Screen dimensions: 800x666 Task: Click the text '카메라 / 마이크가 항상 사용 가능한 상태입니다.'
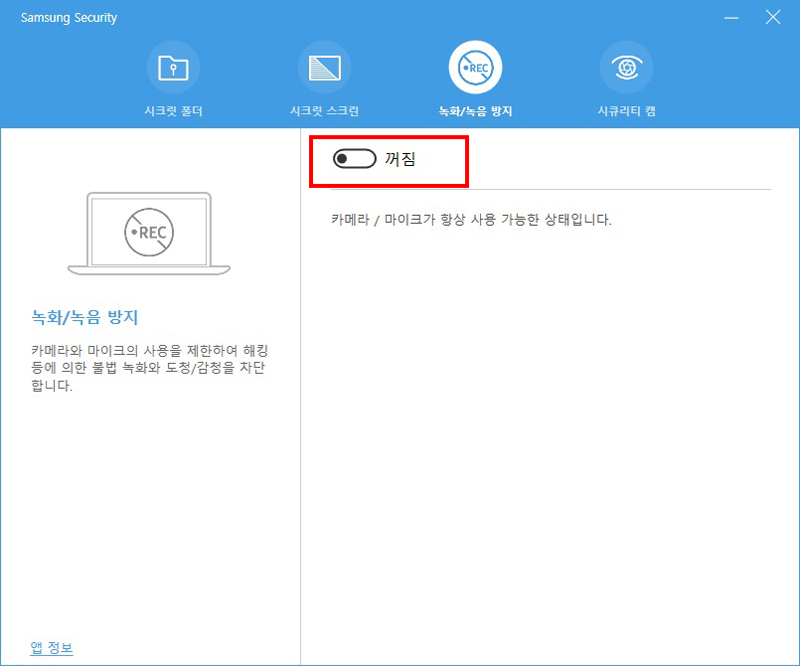(471, 220)
